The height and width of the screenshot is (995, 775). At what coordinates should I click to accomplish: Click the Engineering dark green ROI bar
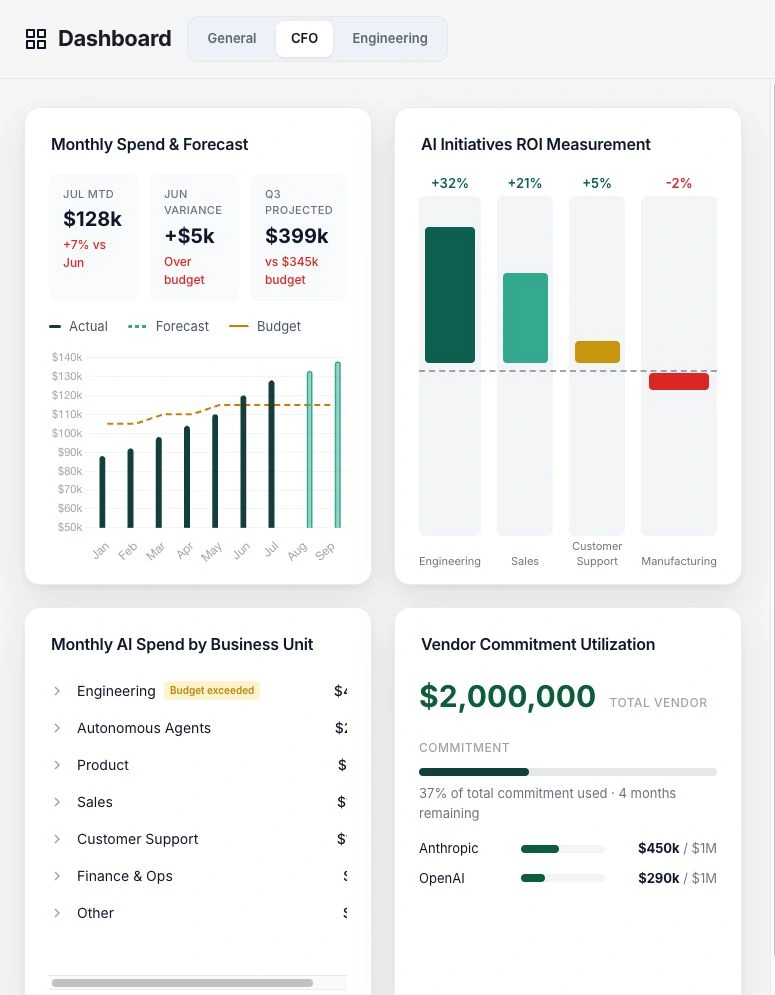click(450, 295)
